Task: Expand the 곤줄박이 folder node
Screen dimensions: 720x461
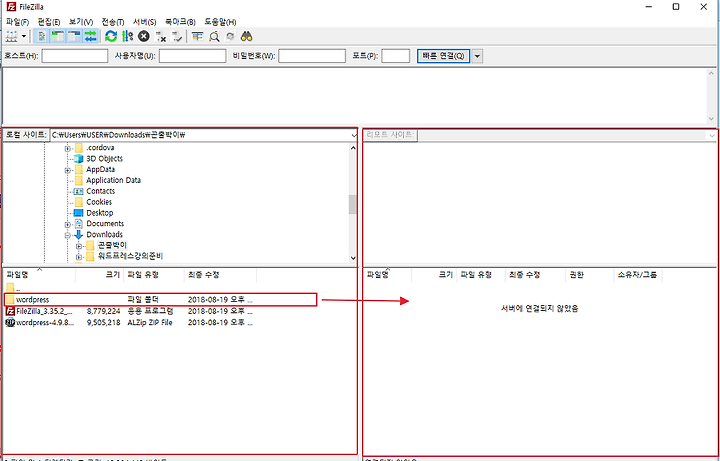Action: 79,246
